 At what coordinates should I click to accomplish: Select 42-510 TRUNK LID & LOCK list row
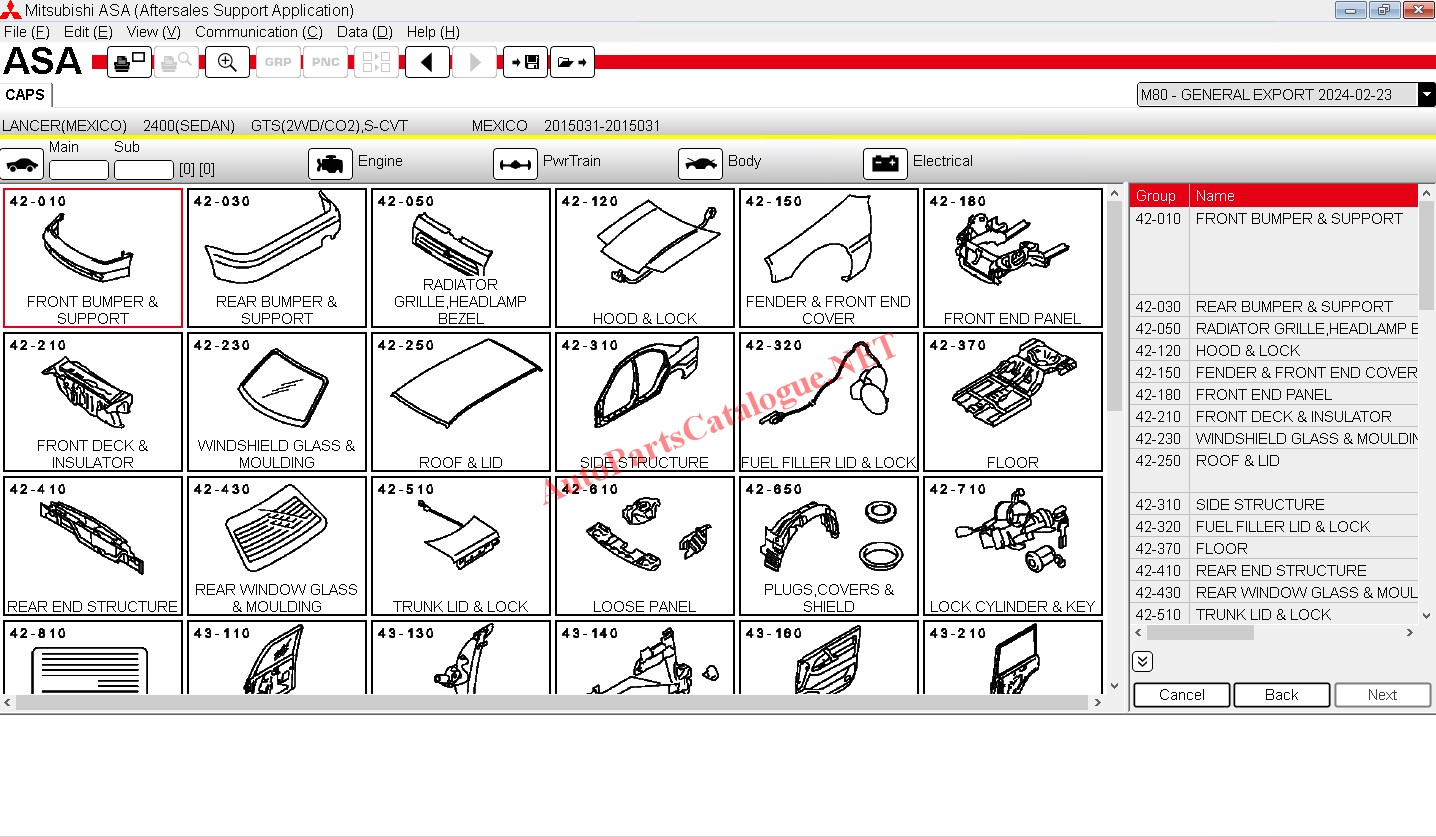(1274, 615)
